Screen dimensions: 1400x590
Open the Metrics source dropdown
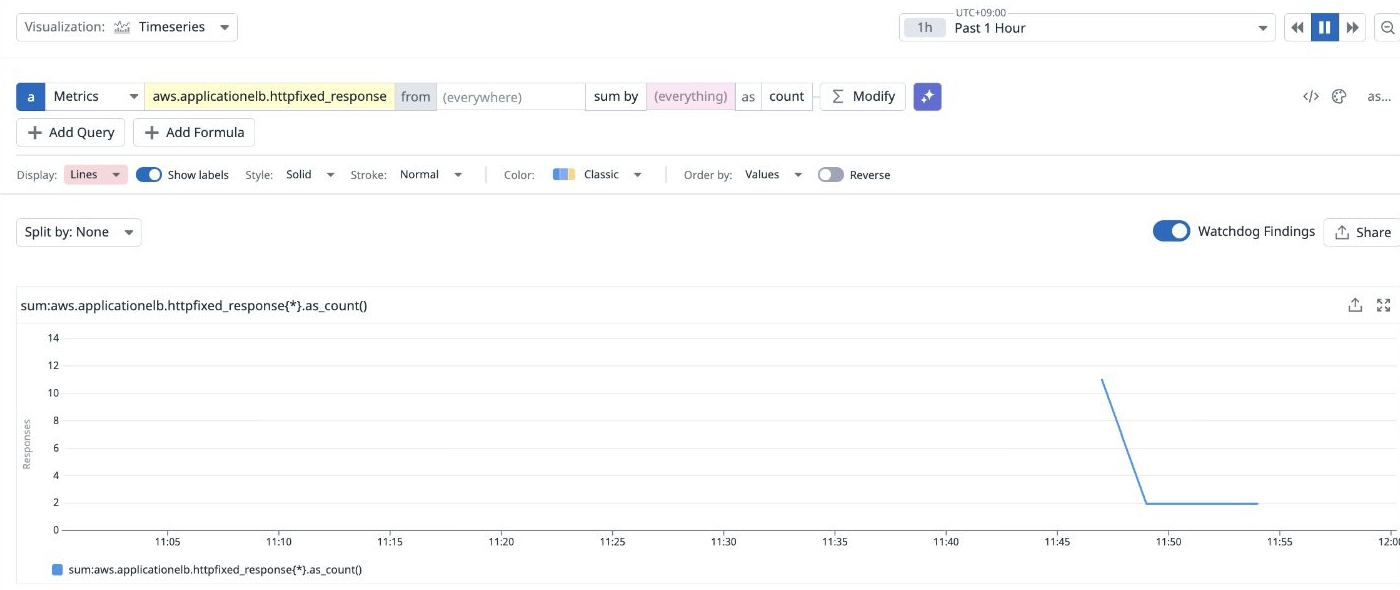coord(95,97)
